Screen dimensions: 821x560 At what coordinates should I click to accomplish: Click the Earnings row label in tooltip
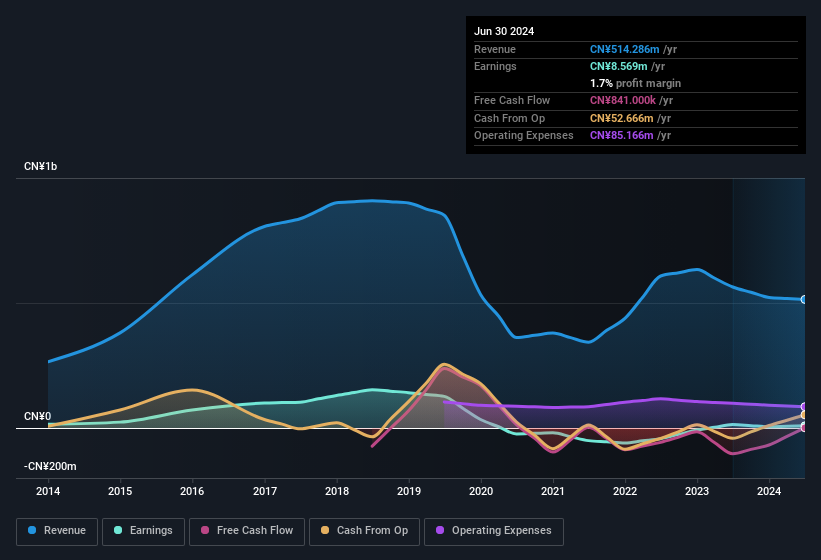(495, 66)
